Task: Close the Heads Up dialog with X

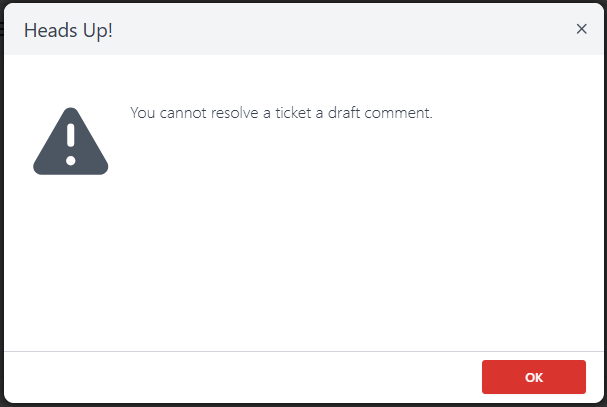Action: 581,29
